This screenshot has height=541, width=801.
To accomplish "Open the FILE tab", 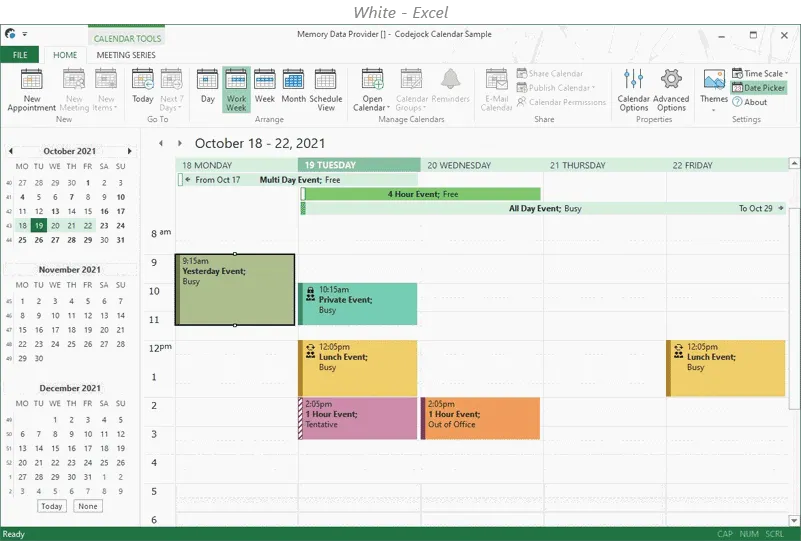I will tap(20, 55).
